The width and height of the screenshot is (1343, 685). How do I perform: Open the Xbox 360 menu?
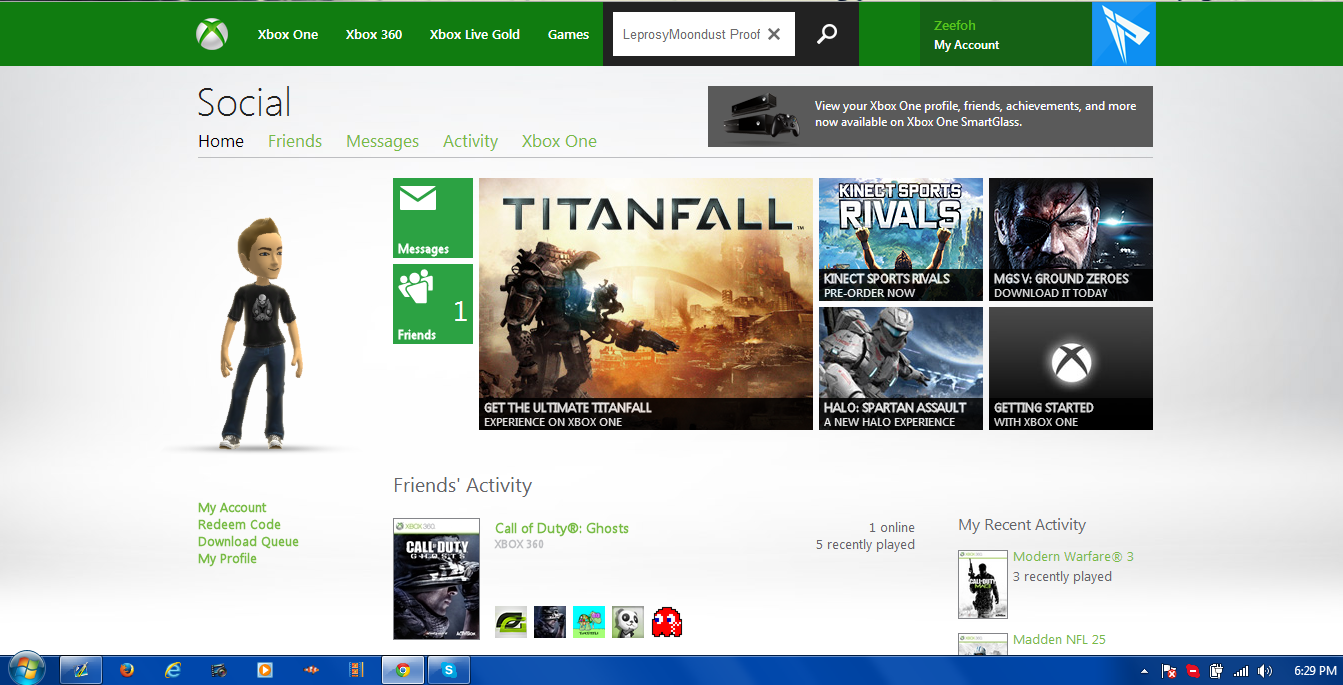[x=374, y=34]
